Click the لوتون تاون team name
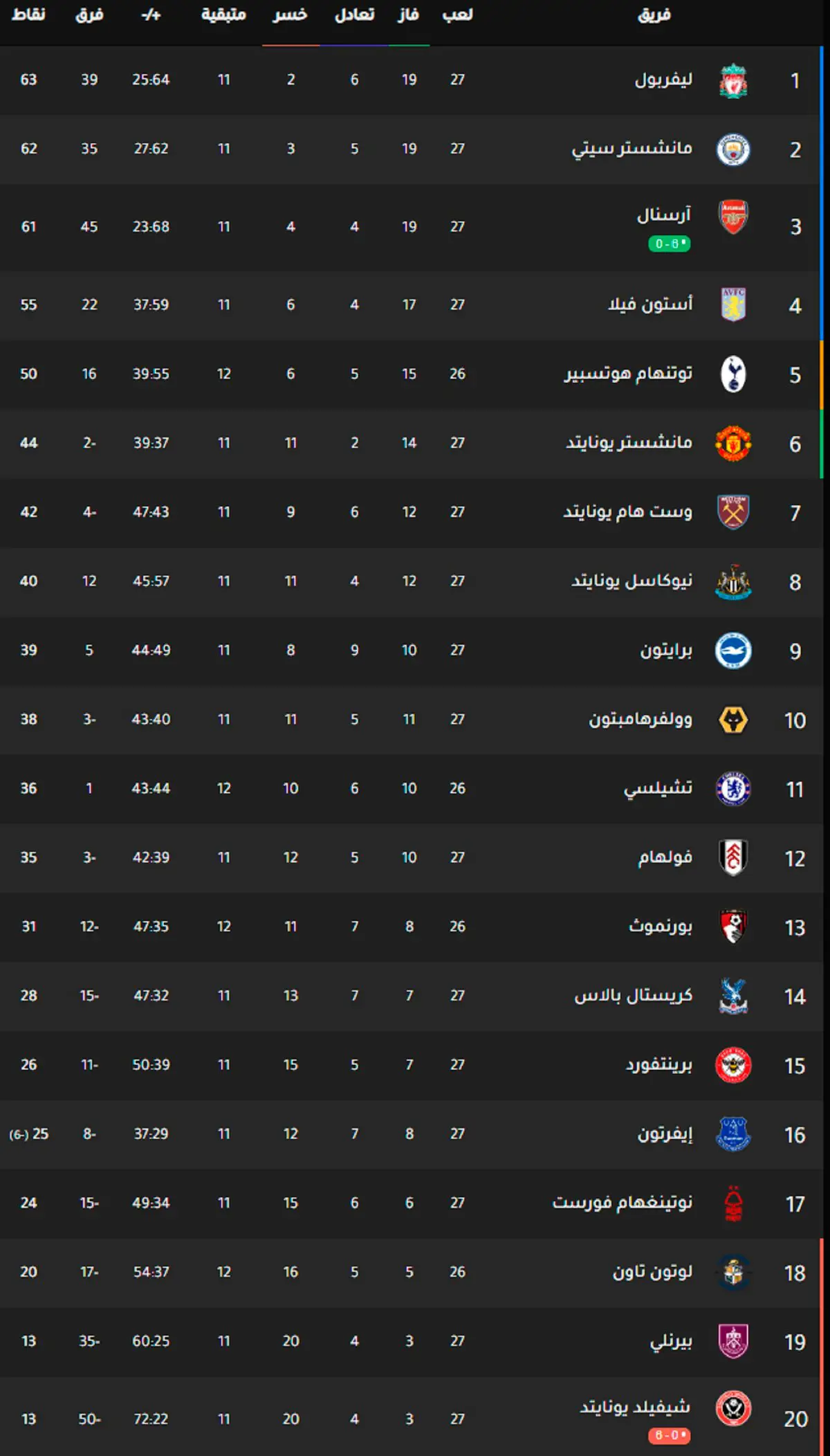Image resolution: width=830 pixels, height=1456 pixels. tap(652, 1272)
